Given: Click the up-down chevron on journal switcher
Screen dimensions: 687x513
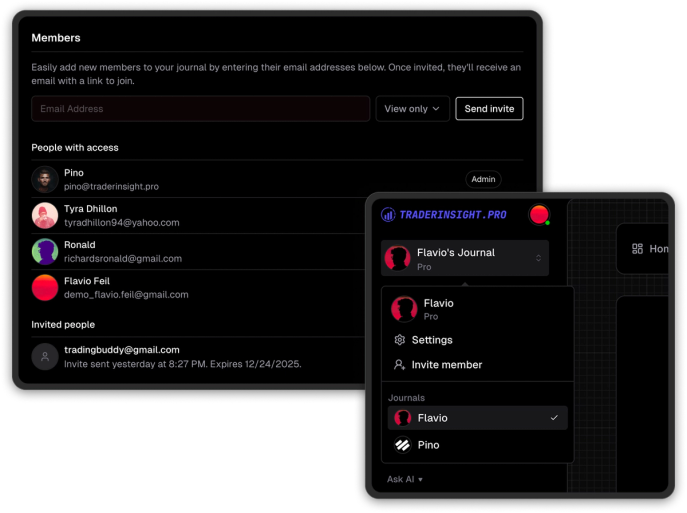Looking at the screenshot, I should coord(538,258).
